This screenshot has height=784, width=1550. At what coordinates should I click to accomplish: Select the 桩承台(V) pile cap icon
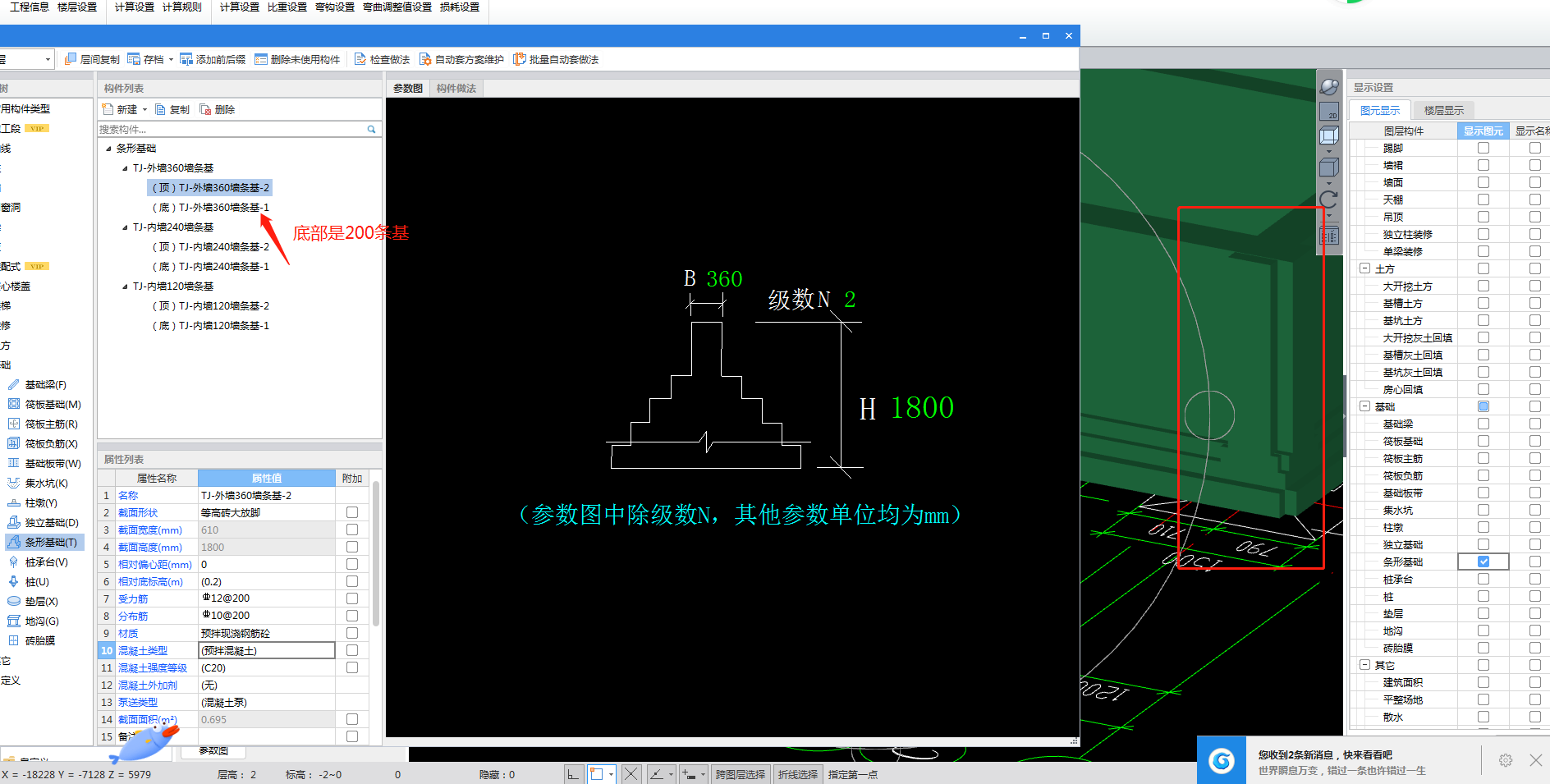click(14, 562)
